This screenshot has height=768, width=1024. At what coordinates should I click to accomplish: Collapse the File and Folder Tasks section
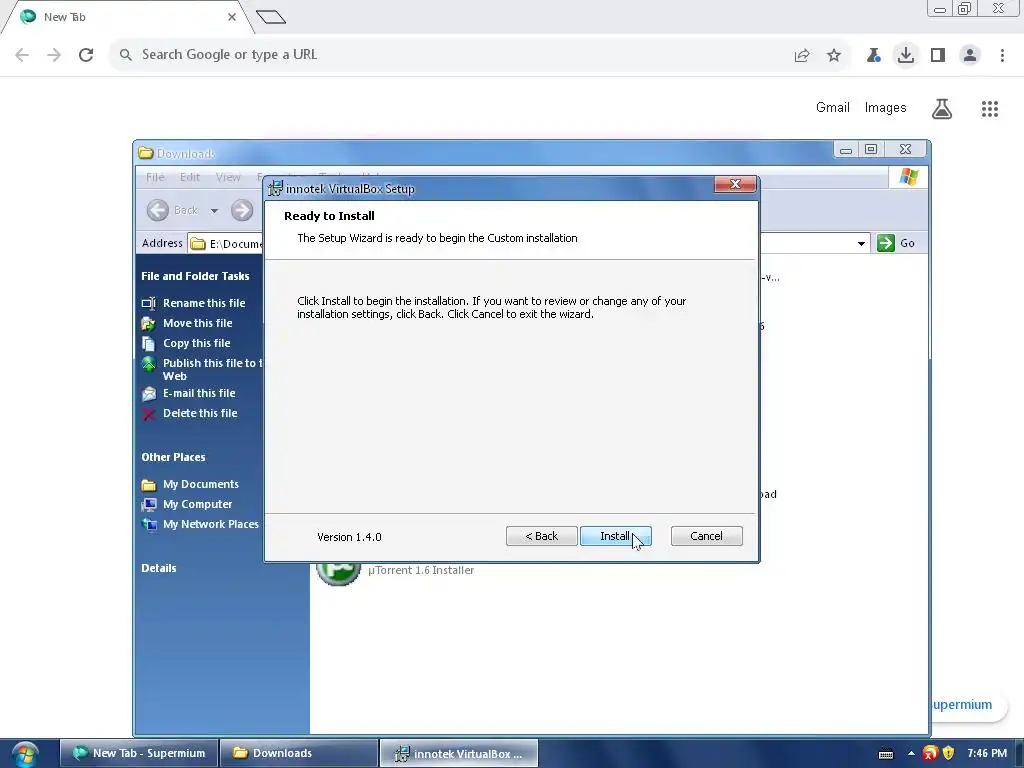coord(195,276)
